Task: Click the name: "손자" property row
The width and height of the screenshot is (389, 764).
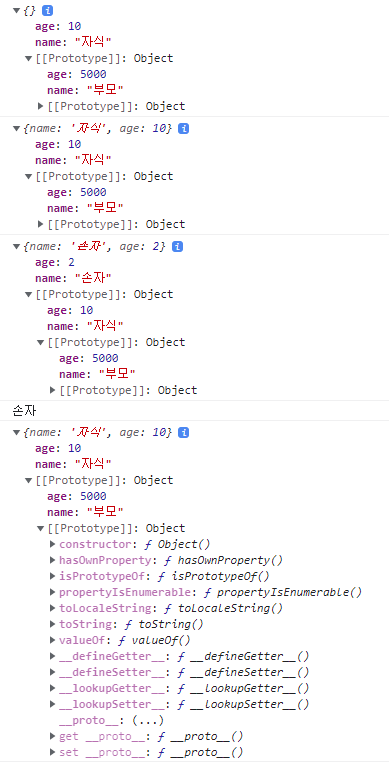Action: [x=73, y=278]
